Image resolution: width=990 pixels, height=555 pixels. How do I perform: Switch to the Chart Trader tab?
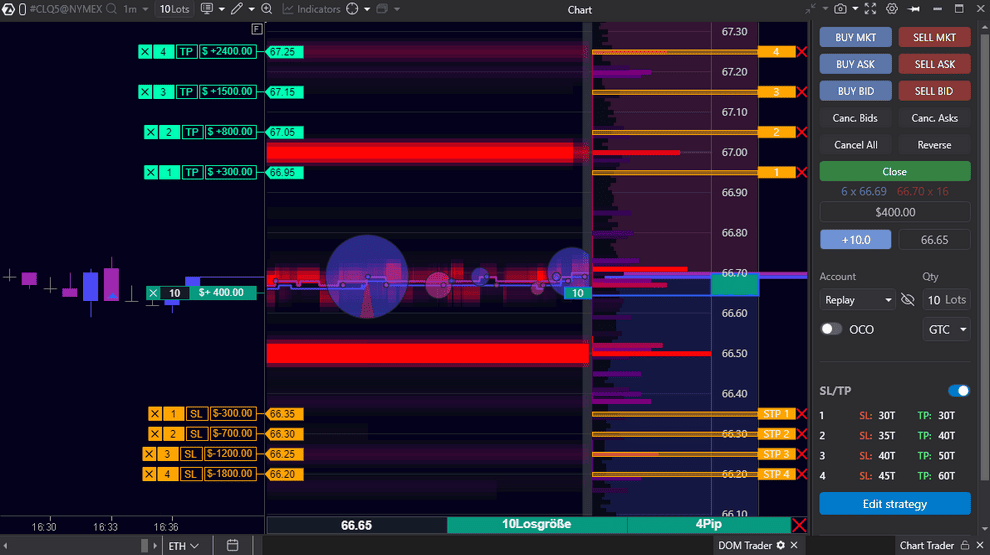(927, 545)
